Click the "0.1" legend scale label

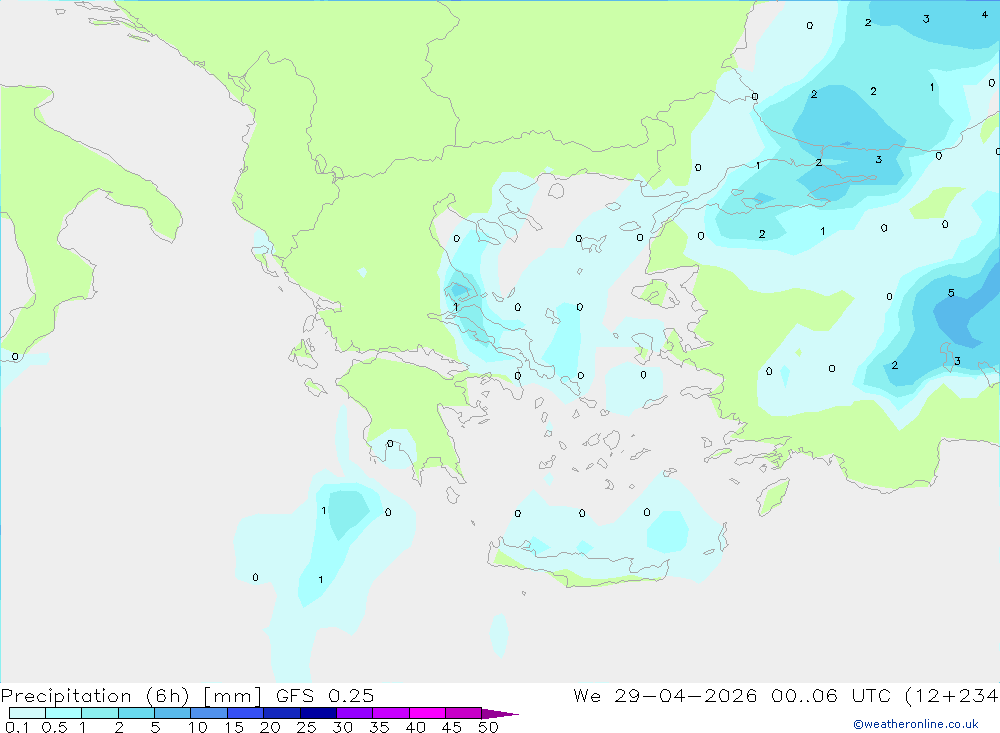click(x=17, y=727)
